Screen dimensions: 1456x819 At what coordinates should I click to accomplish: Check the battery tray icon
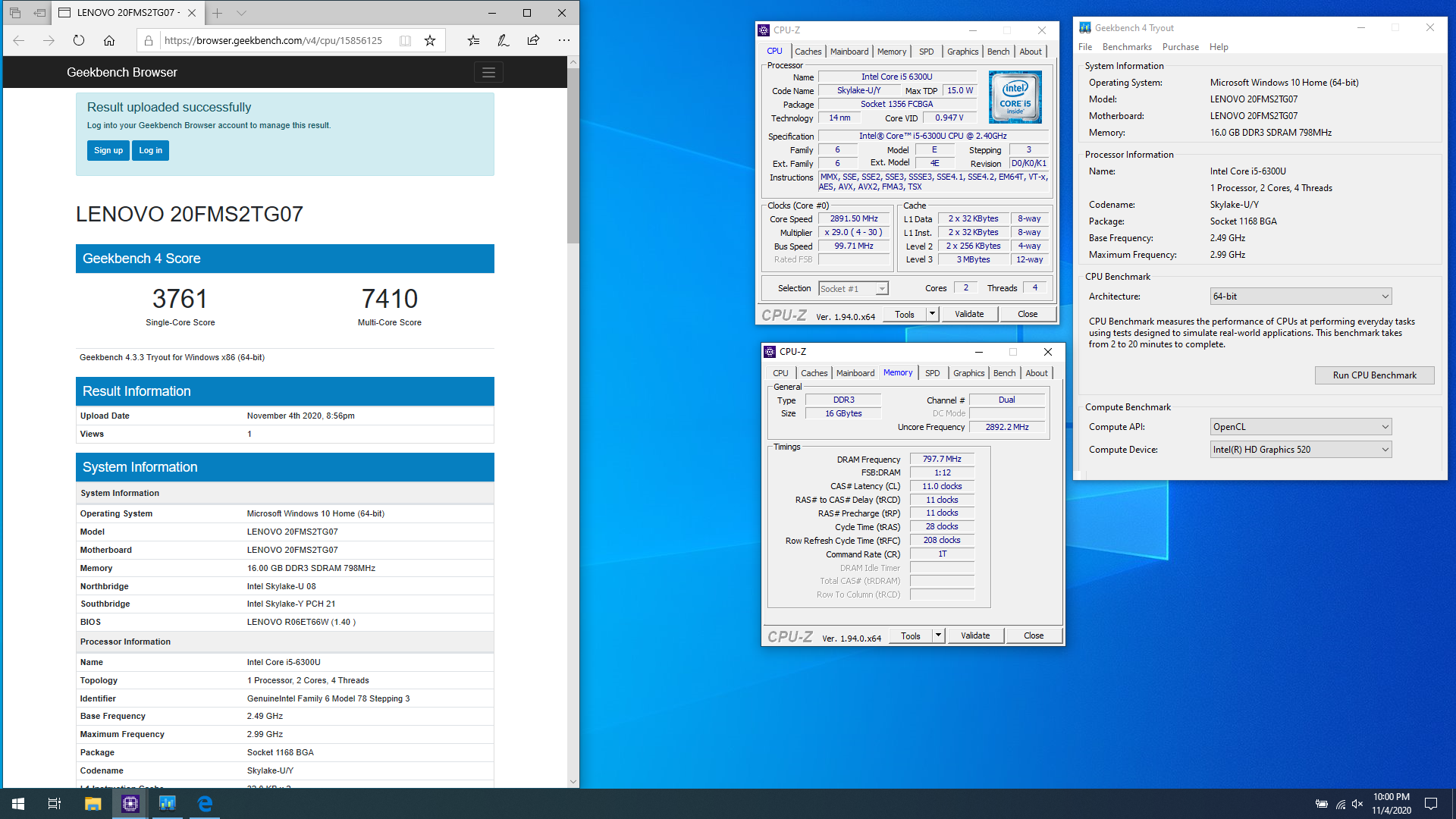pyautogui.click(x=1321, y=804)
